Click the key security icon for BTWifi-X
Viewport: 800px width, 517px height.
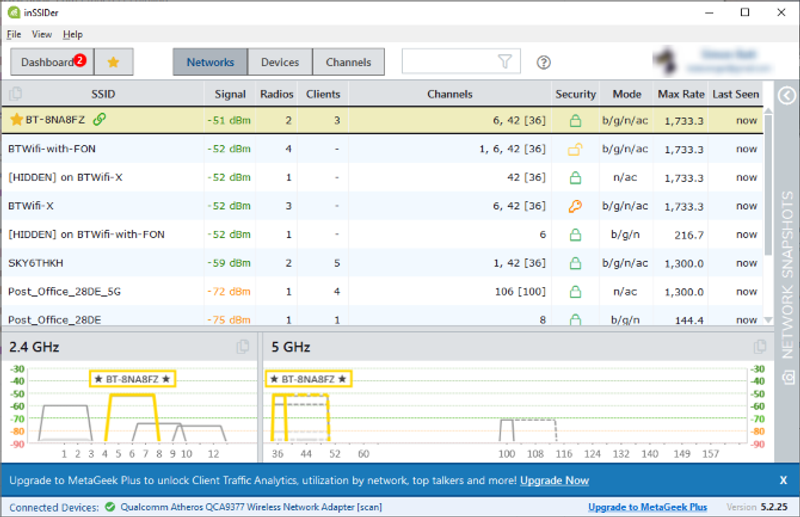tap(575, 206)
